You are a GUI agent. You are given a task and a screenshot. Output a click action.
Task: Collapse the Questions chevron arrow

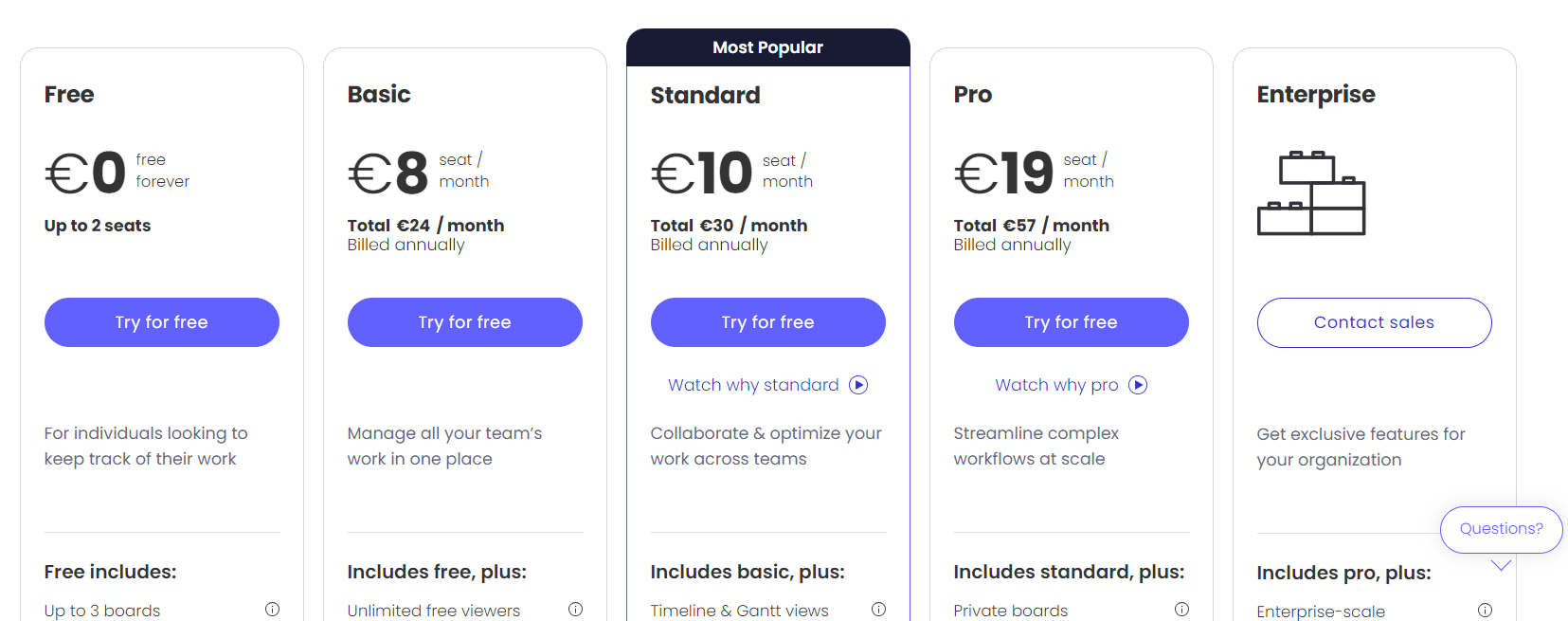[1501, 565]
